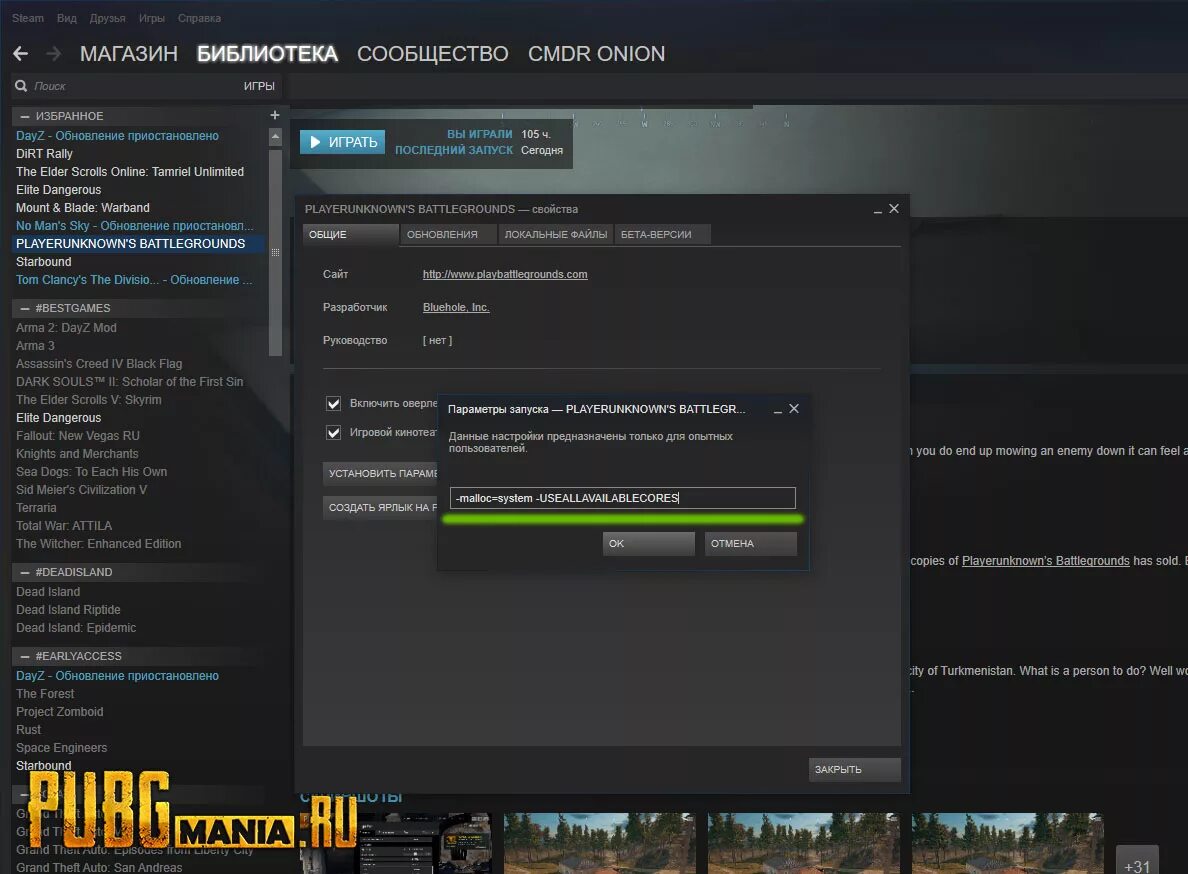This screenshot has width=1188, height=874.
Task: Confirm launch options with OK
Action: (x=649, y=544)
